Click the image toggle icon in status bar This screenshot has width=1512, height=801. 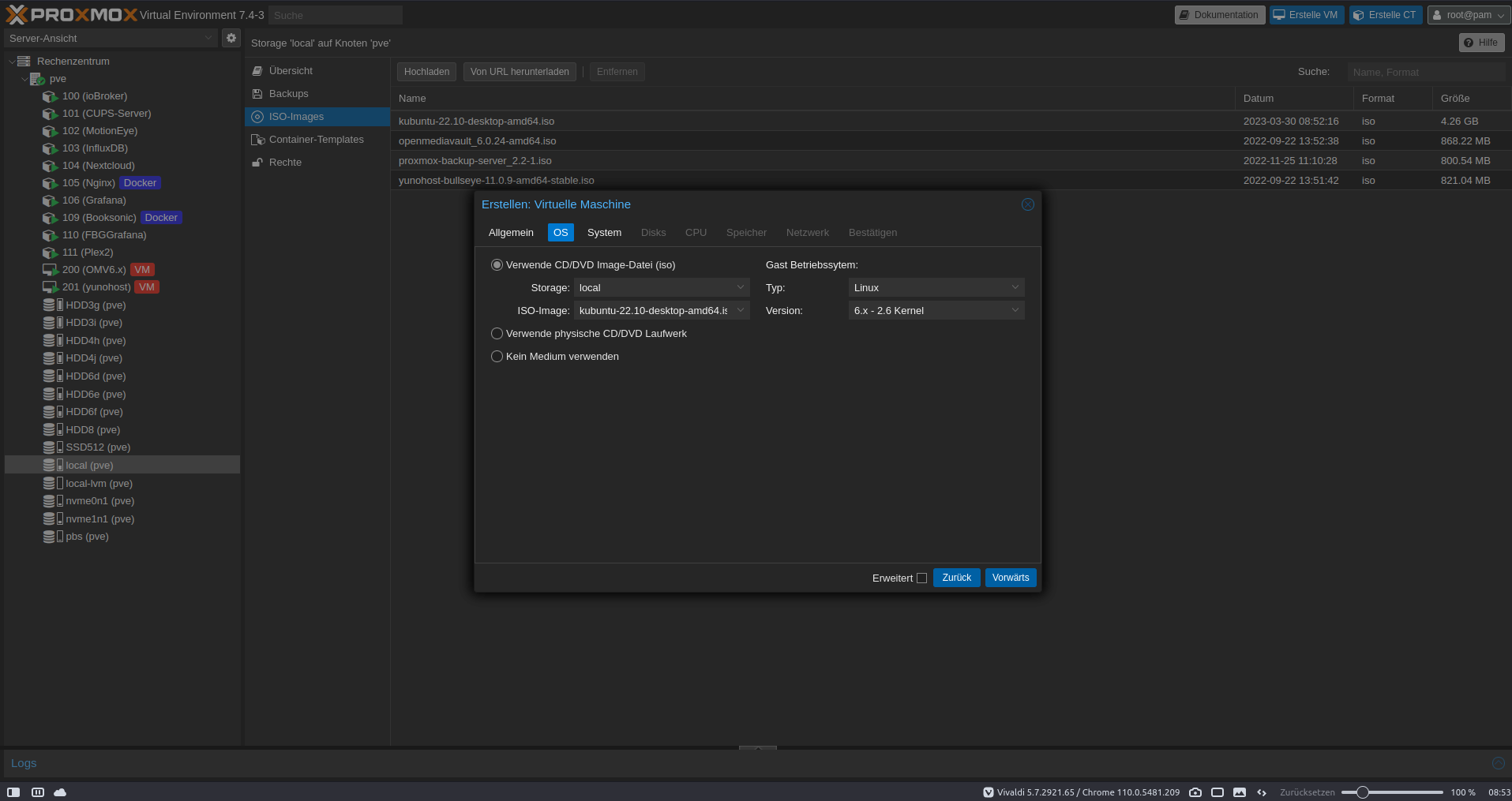[1240, 792]
